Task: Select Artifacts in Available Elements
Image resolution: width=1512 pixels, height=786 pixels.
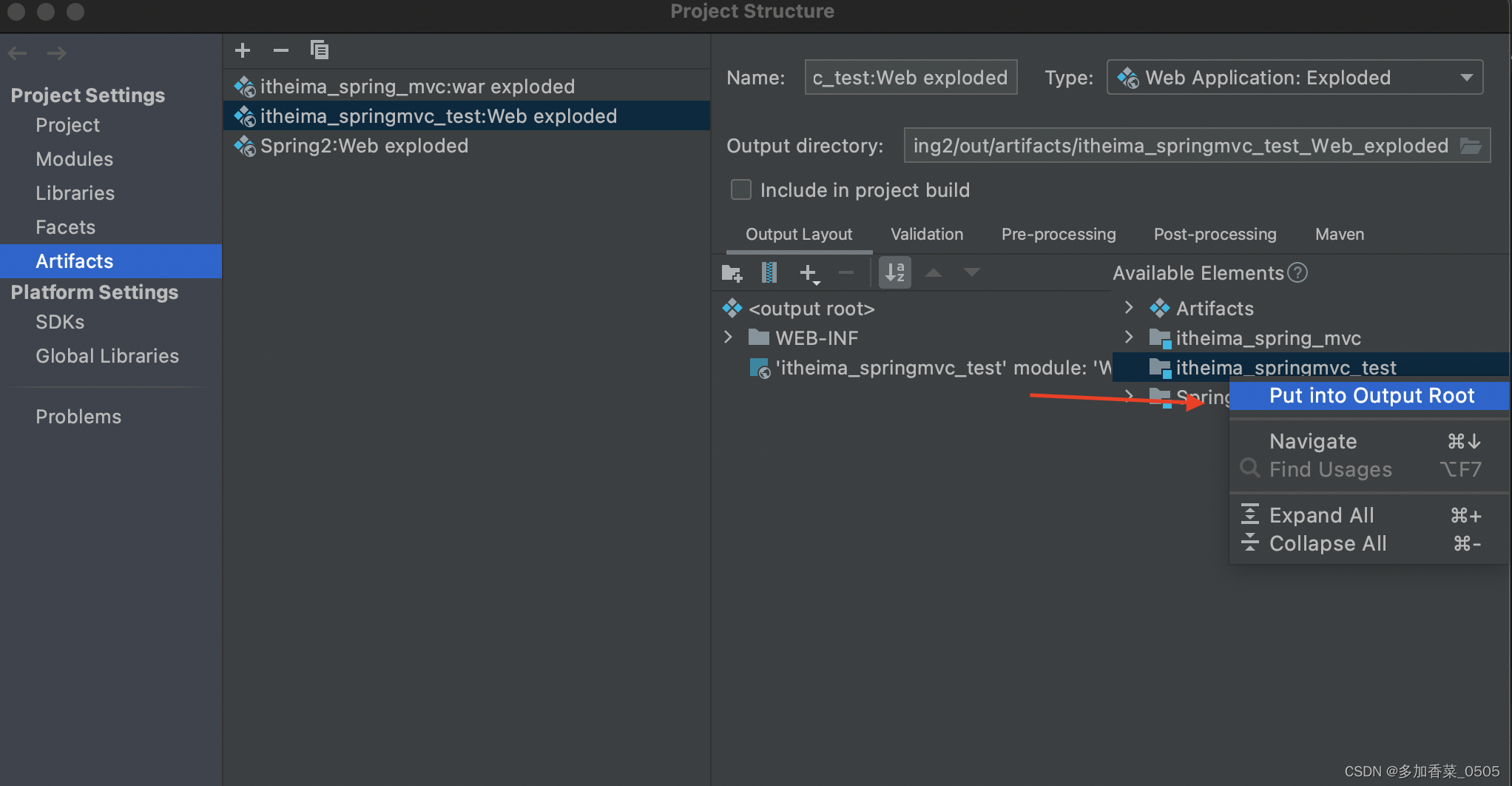Action: (1215, 309)
